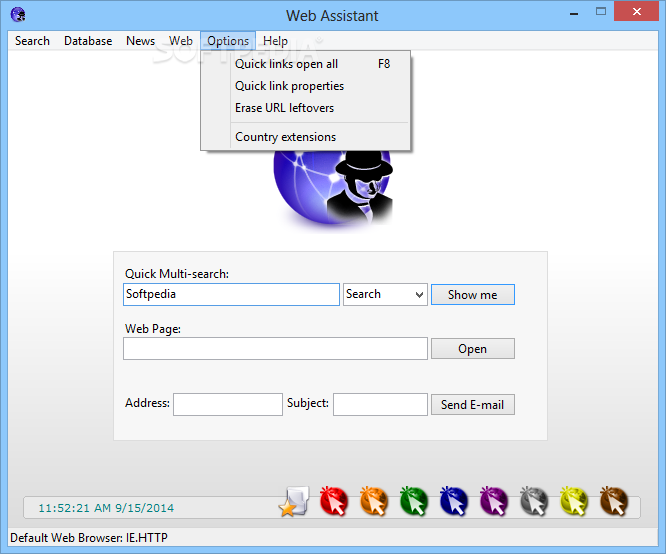Focus the Quick Multi-search field containing Softpedia
Viewport: 666px width, 554px height.
(x=231, y=294)
